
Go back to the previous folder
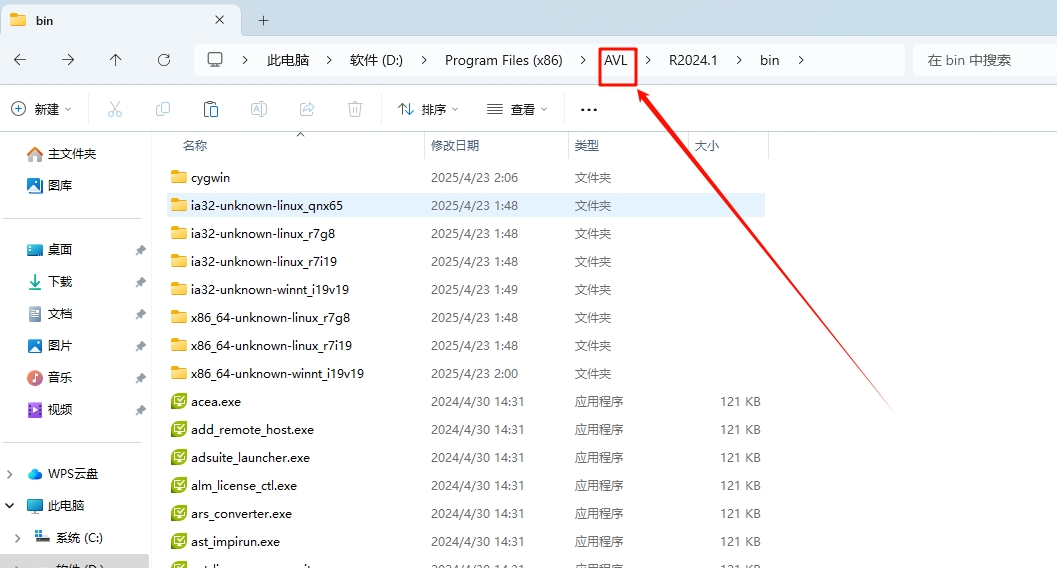(x=20, y=60)
